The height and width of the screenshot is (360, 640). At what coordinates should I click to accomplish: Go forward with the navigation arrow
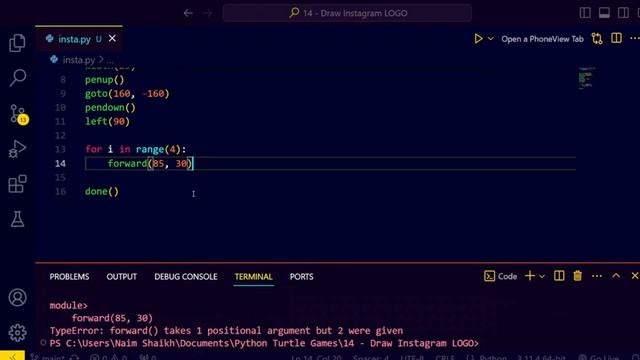(x=207, y=13)
